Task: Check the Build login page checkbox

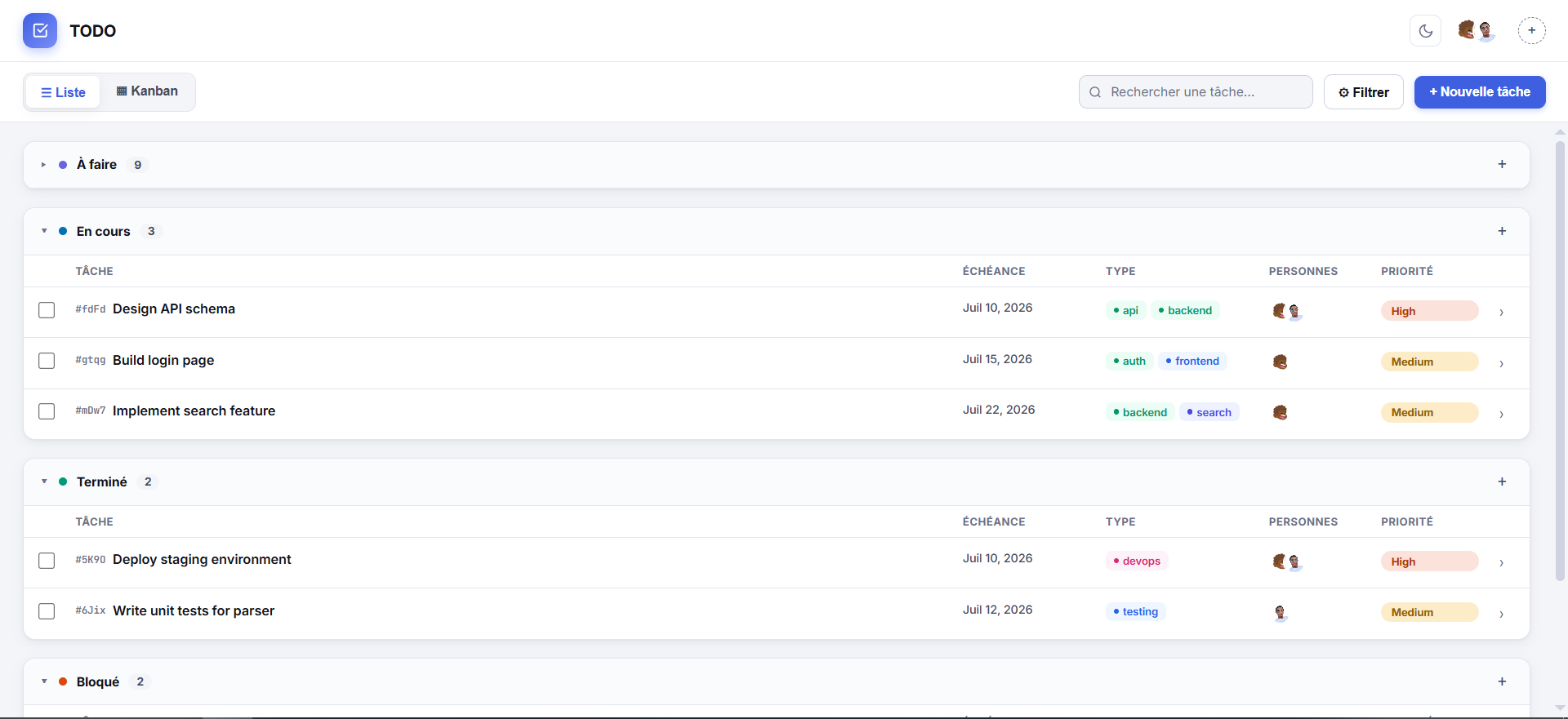Action: [x=47, y=361]
